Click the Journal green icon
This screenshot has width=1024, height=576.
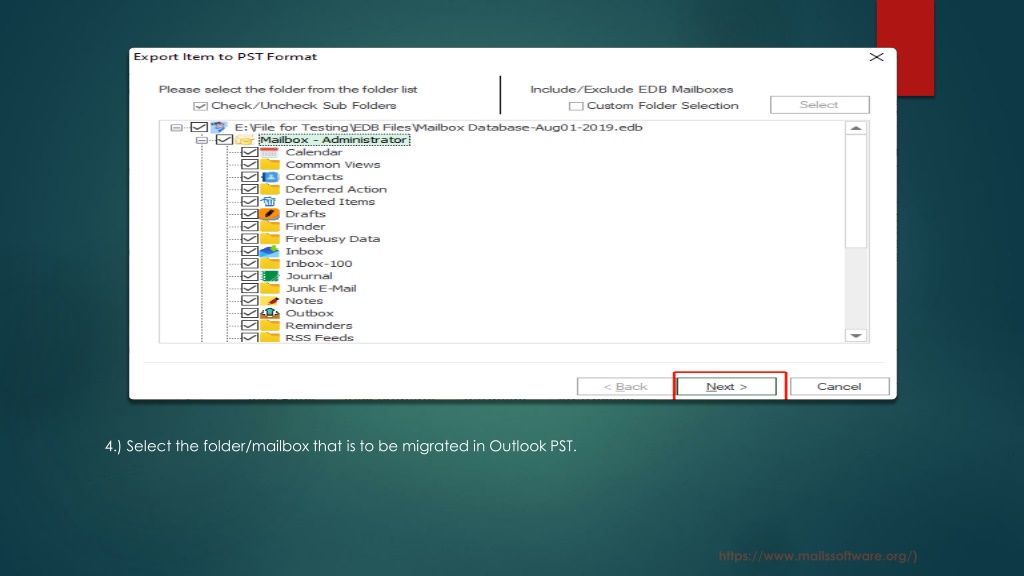pos(269,276)
